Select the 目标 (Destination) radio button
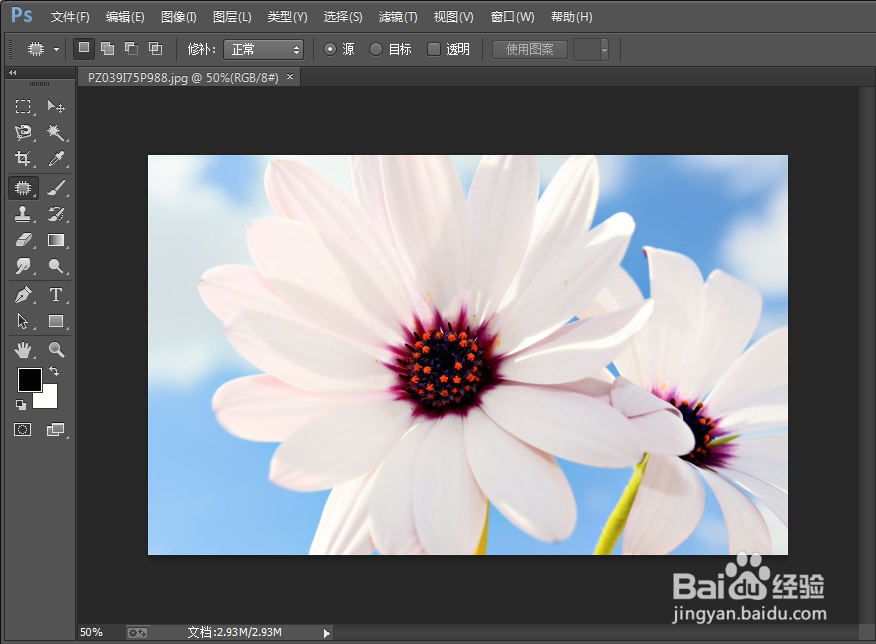Image resolution: width=876 pixels, height=644 pixels. [376, 50]
